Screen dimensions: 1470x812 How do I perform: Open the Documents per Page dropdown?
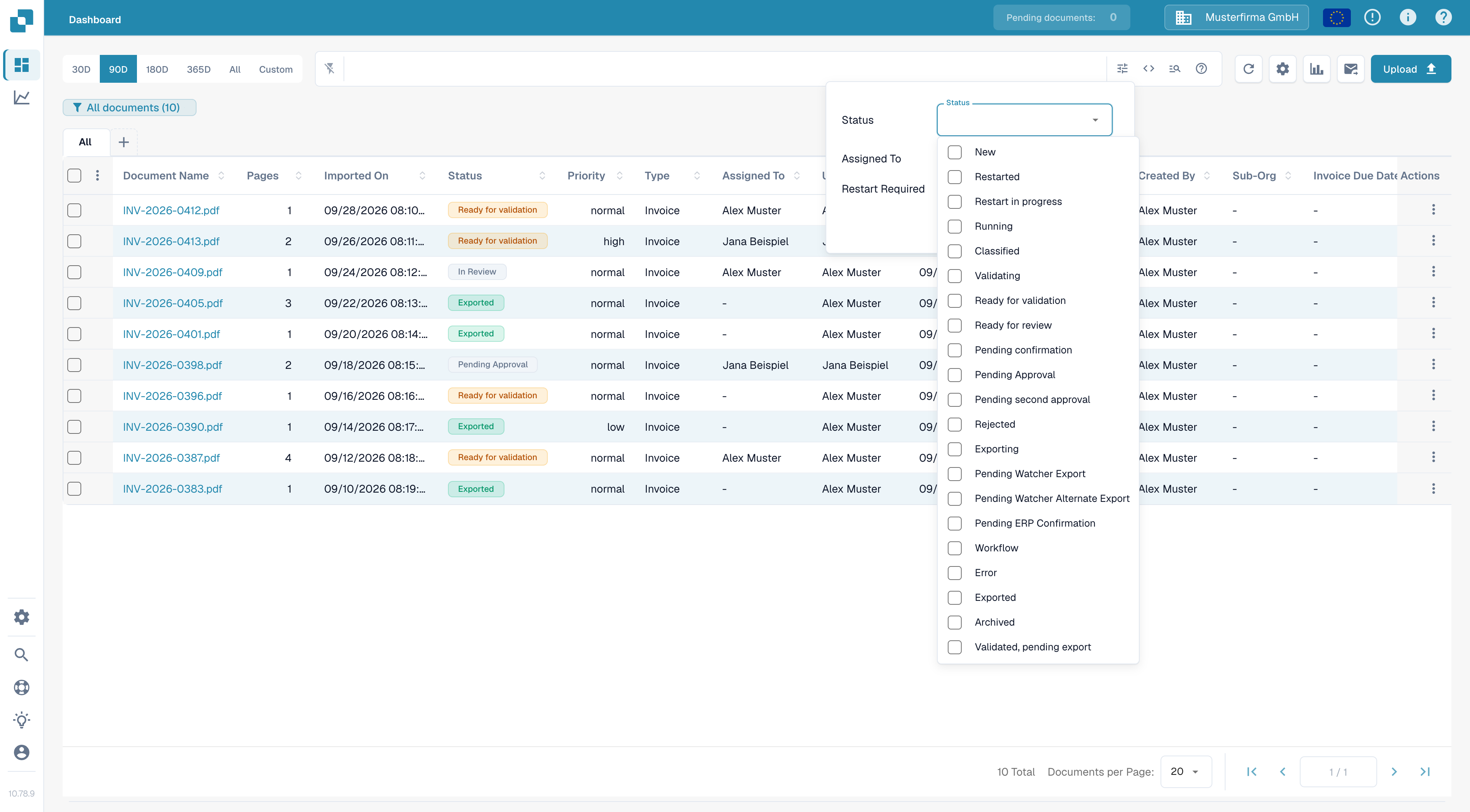[x=1185, y=771]
